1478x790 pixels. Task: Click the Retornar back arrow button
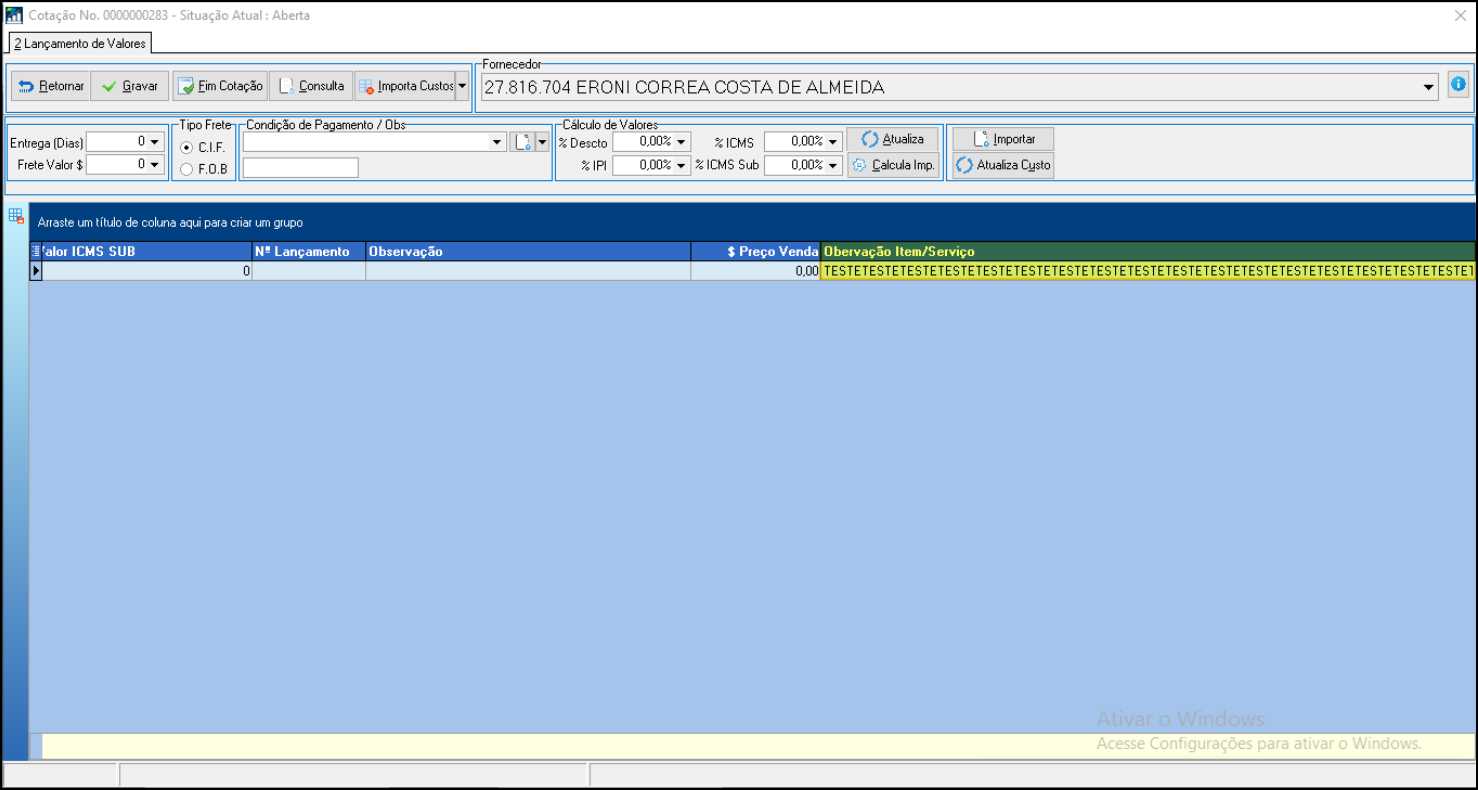(50, 86)
